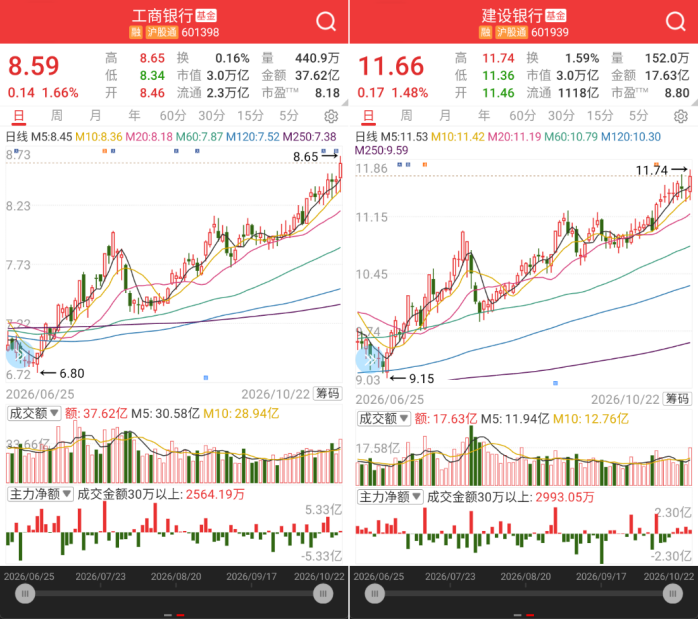Click the 筹码 button in 建设银行 panel
The width and height of the screenshot is (698, 619).
[x=677, y=399]
